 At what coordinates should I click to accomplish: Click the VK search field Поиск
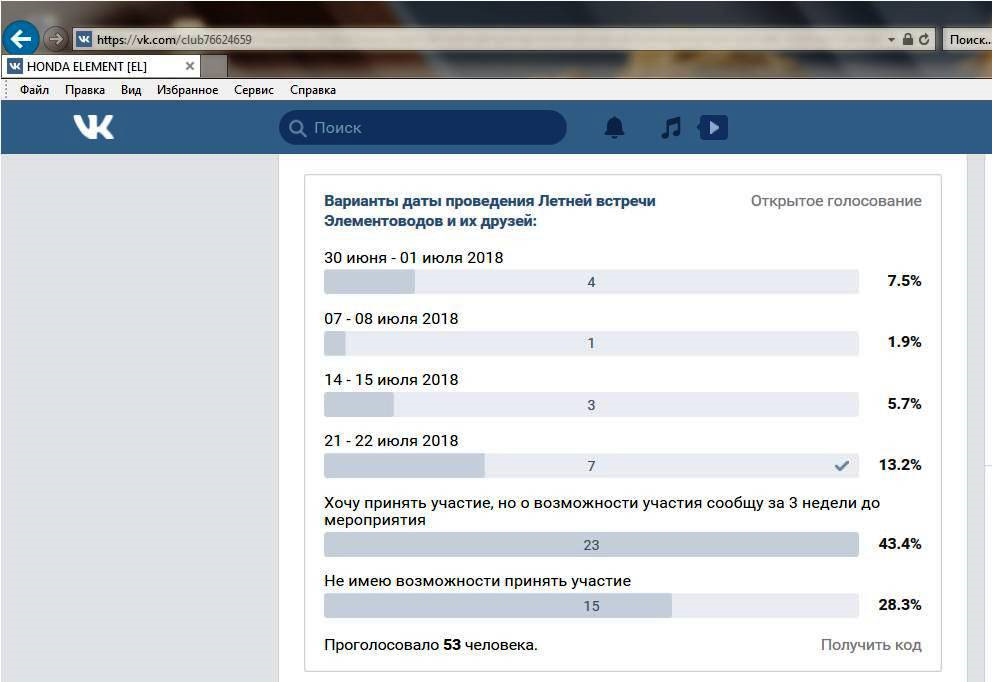click(x=423, y=127)
